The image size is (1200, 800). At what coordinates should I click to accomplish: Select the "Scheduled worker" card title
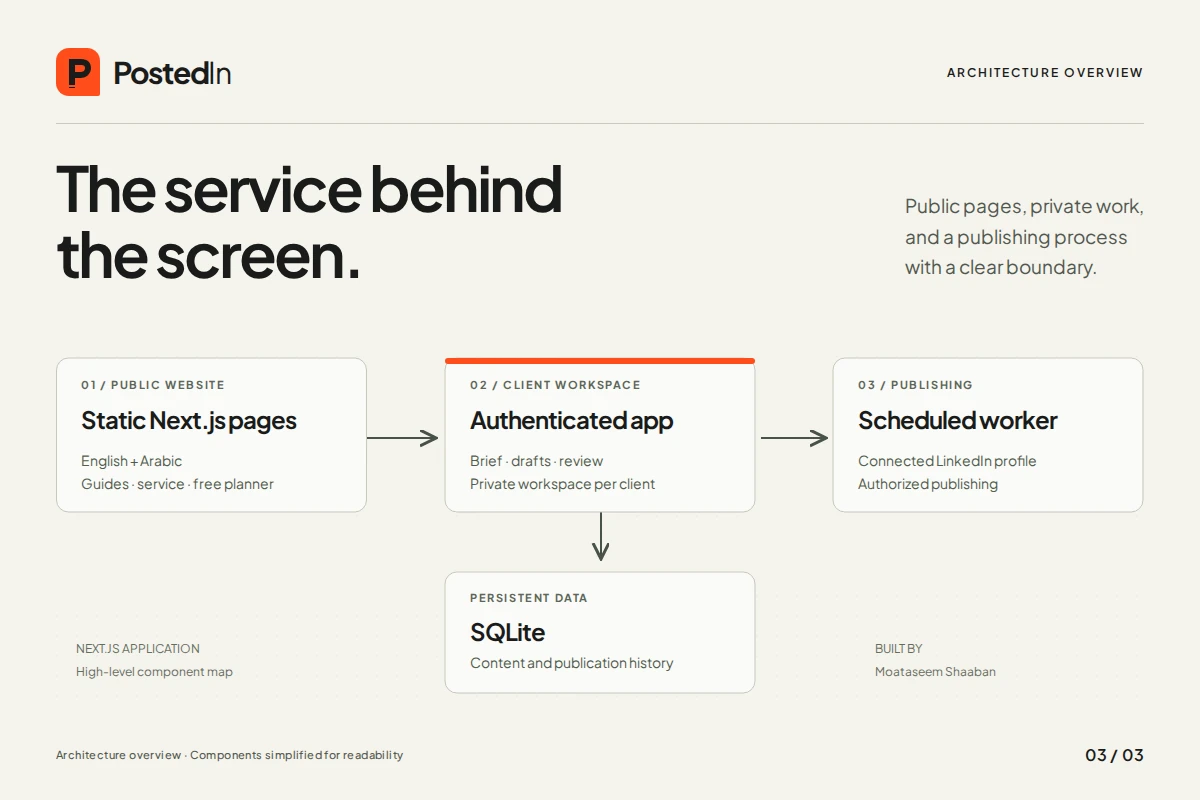pos(958,421)
